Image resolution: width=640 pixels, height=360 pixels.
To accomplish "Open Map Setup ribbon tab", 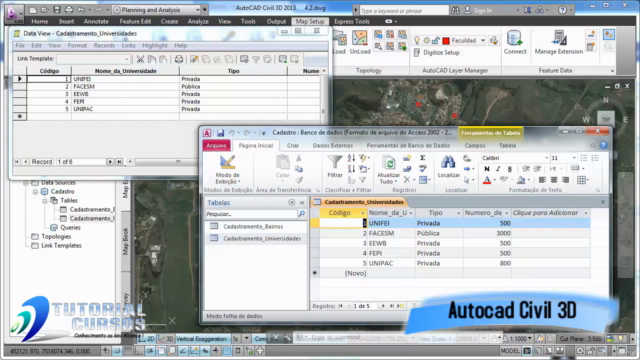I will pyautogui.click(x=310, y=21).
